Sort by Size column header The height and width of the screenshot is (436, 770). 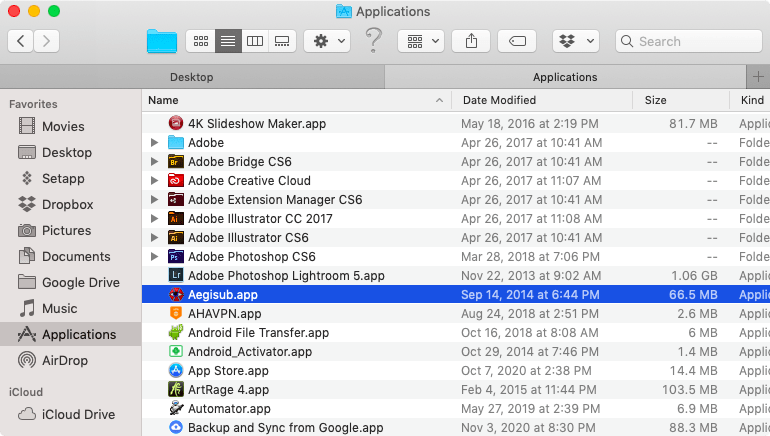681,100
